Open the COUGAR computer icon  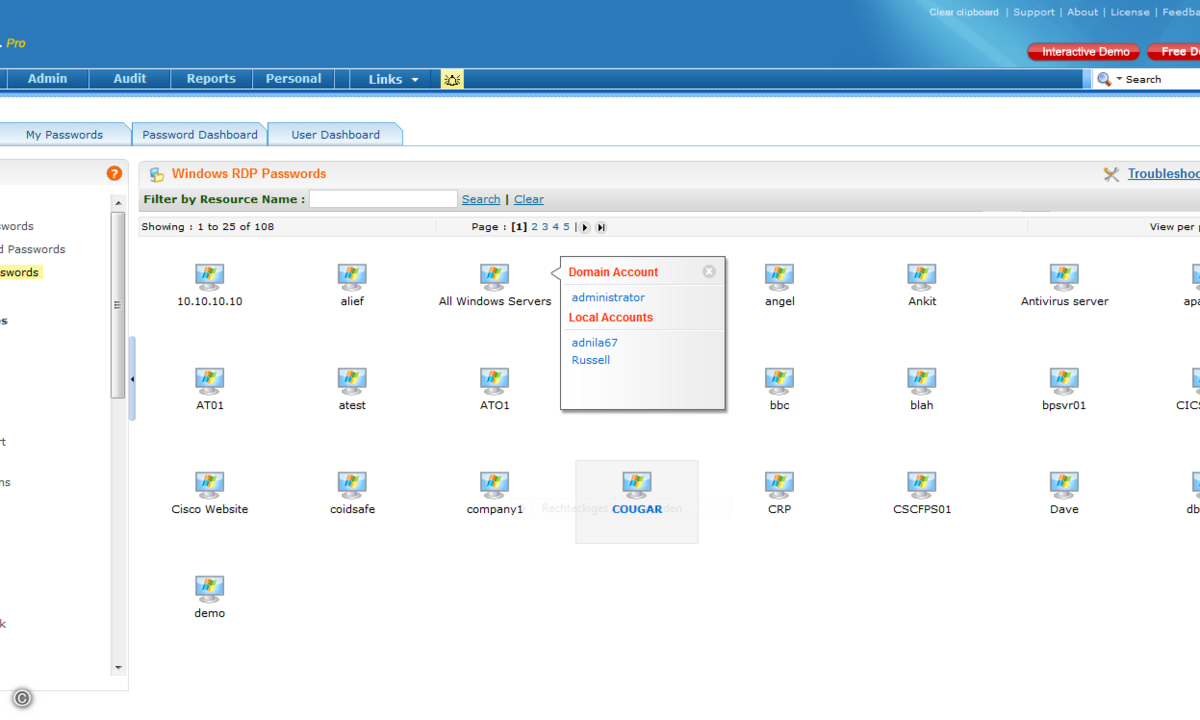[x=637, y=484]
